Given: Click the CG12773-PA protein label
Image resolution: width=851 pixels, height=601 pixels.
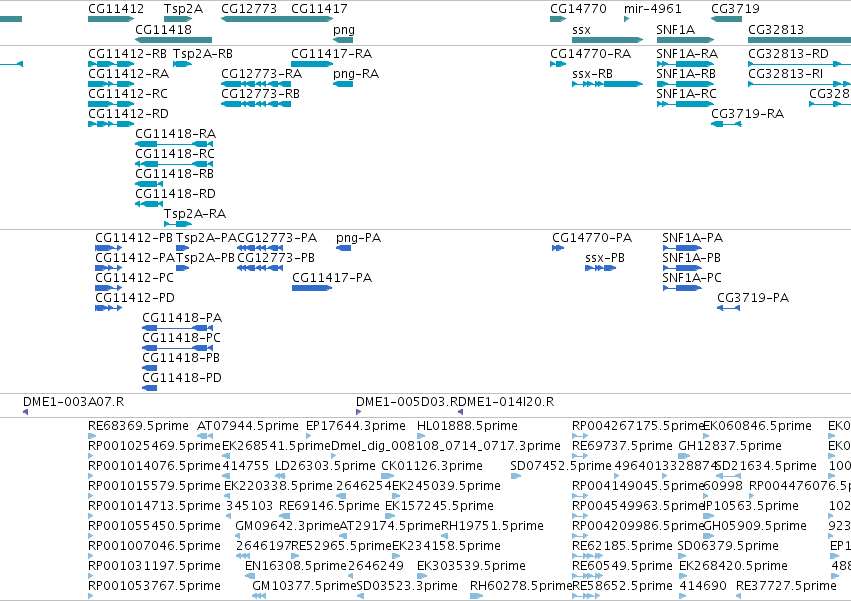Looking at the screenshot, I should (x=277, y=238).
